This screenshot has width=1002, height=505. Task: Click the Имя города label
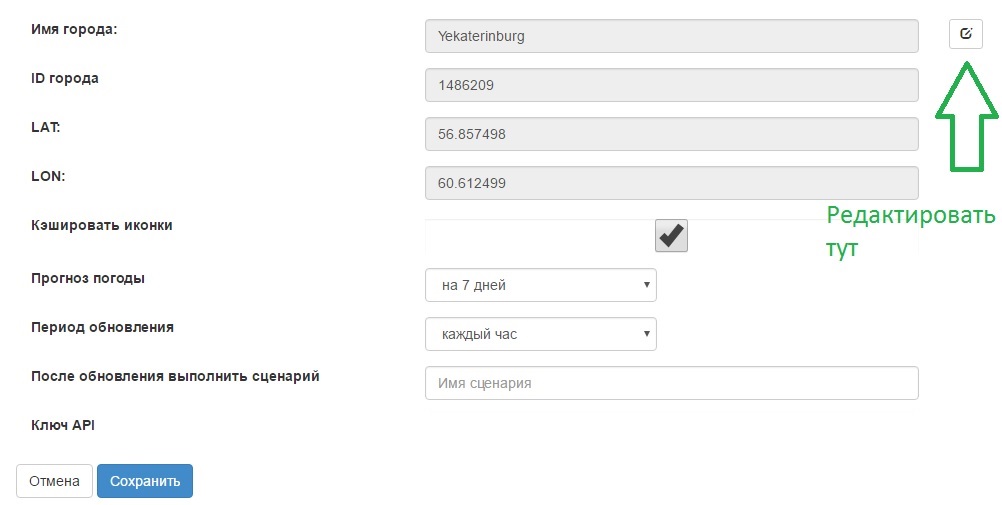[x=74, y=30]
